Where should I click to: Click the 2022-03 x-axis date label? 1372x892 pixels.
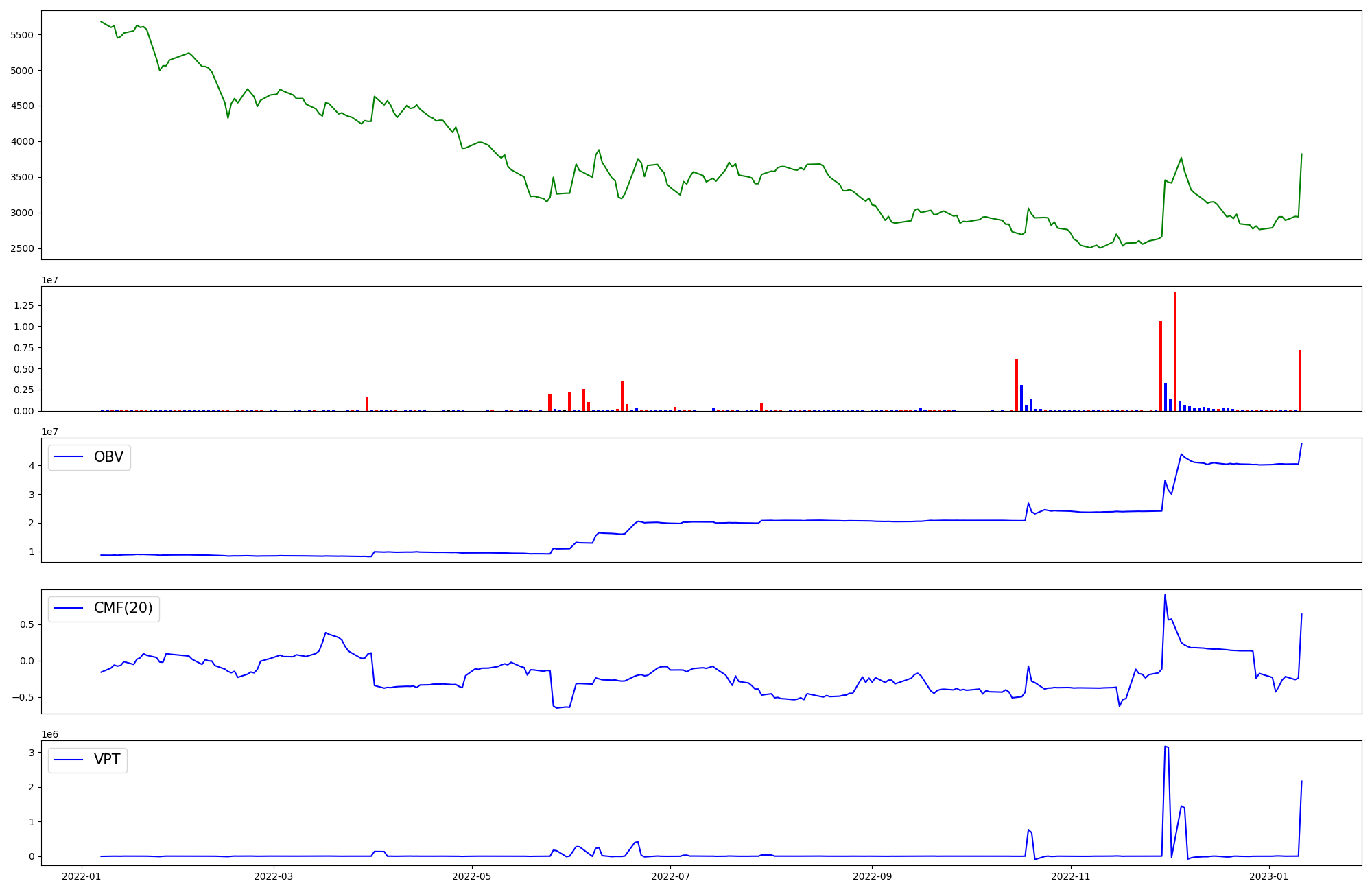point(274,876)
